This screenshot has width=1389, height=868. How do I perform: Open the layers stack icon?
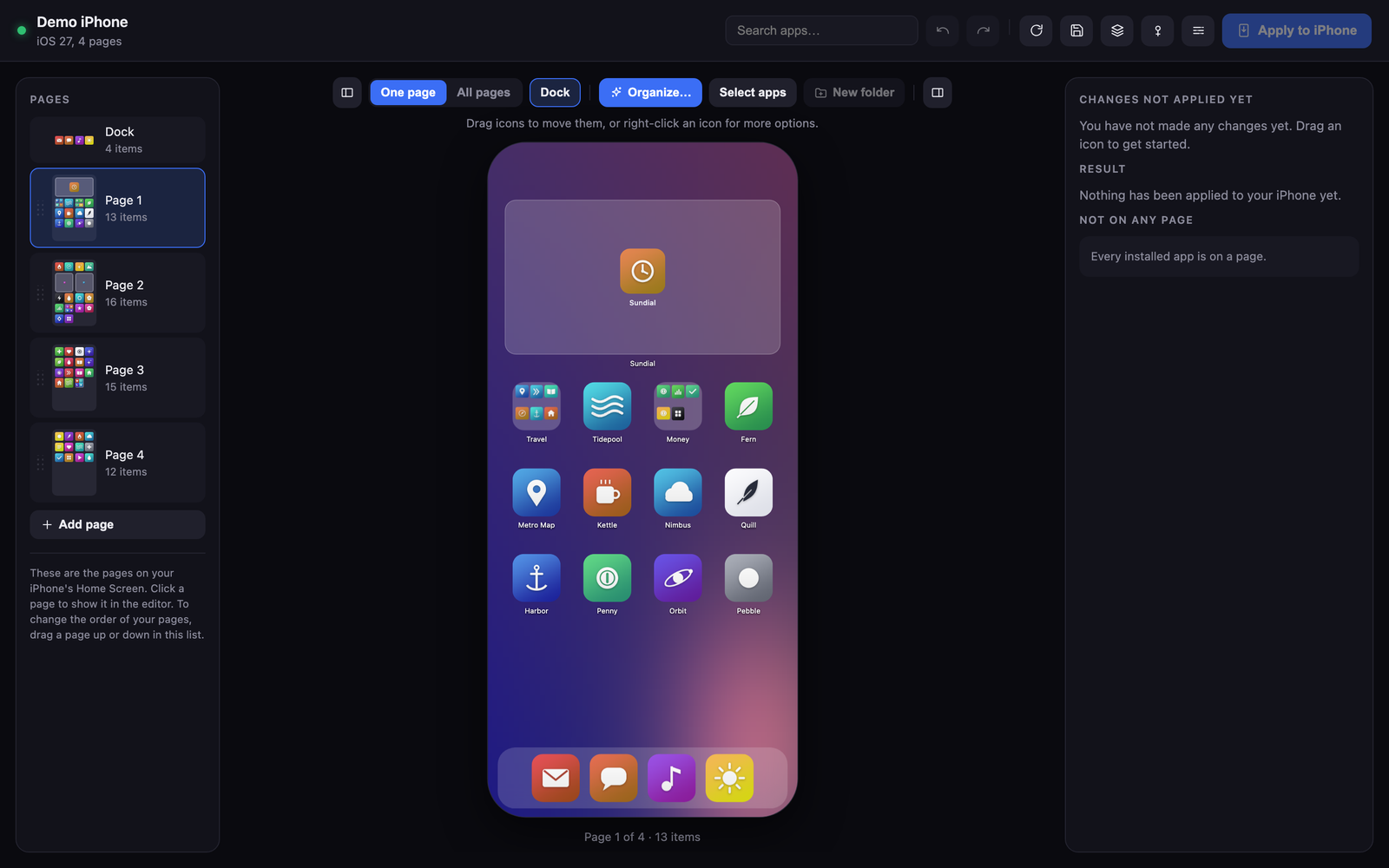click(x=1117, y=30)
